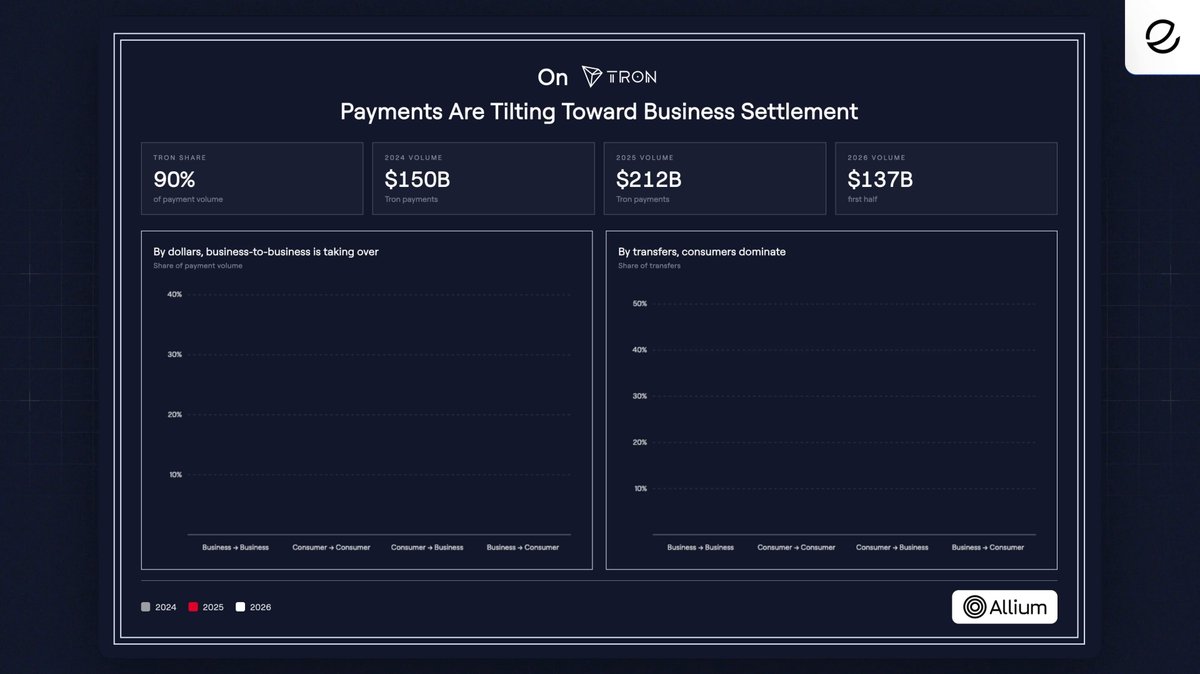Toggle the 2025 legend label
The image size is (1200, 674).
213,607
